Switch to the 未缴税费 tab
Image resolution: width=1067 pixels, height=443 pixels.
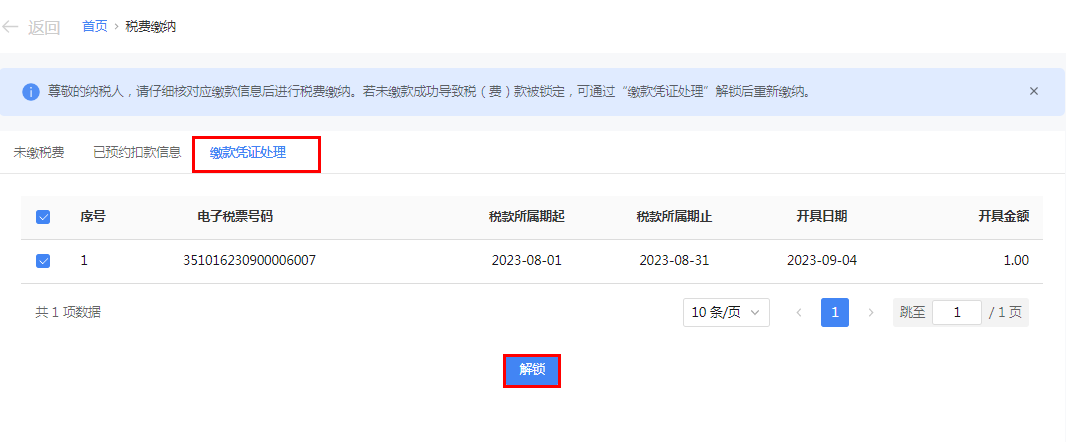pyautogui.click(x=39, y=153)
